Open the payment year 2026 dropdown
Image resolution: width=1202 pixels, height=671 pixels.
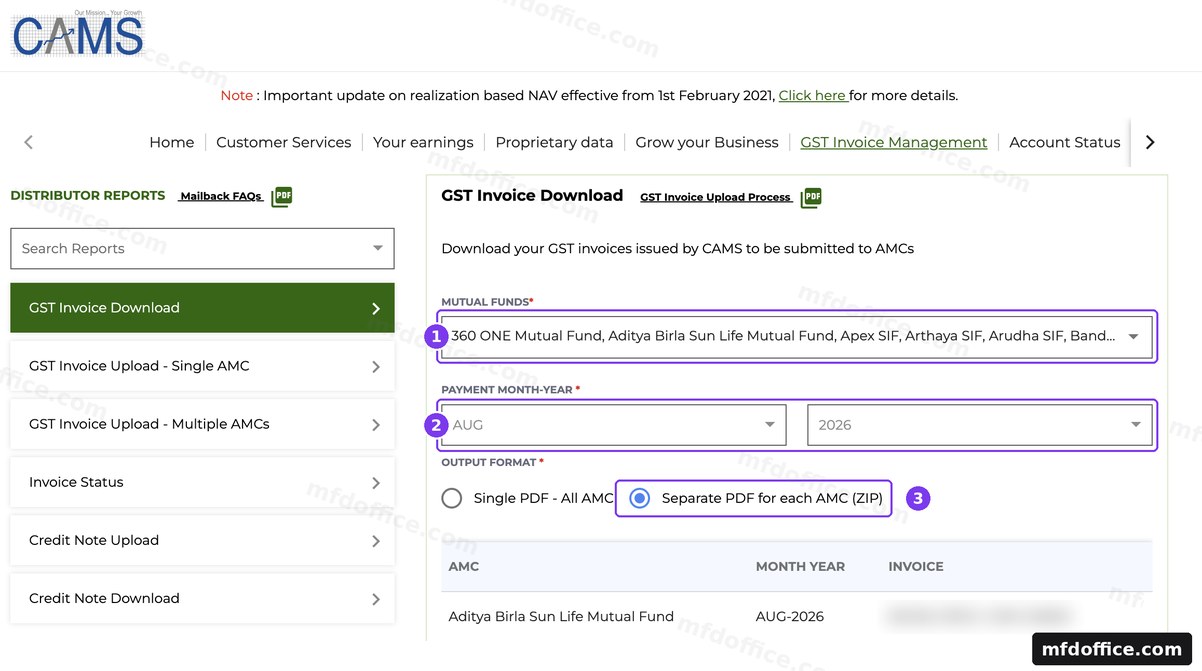click(x=980, y=425)
